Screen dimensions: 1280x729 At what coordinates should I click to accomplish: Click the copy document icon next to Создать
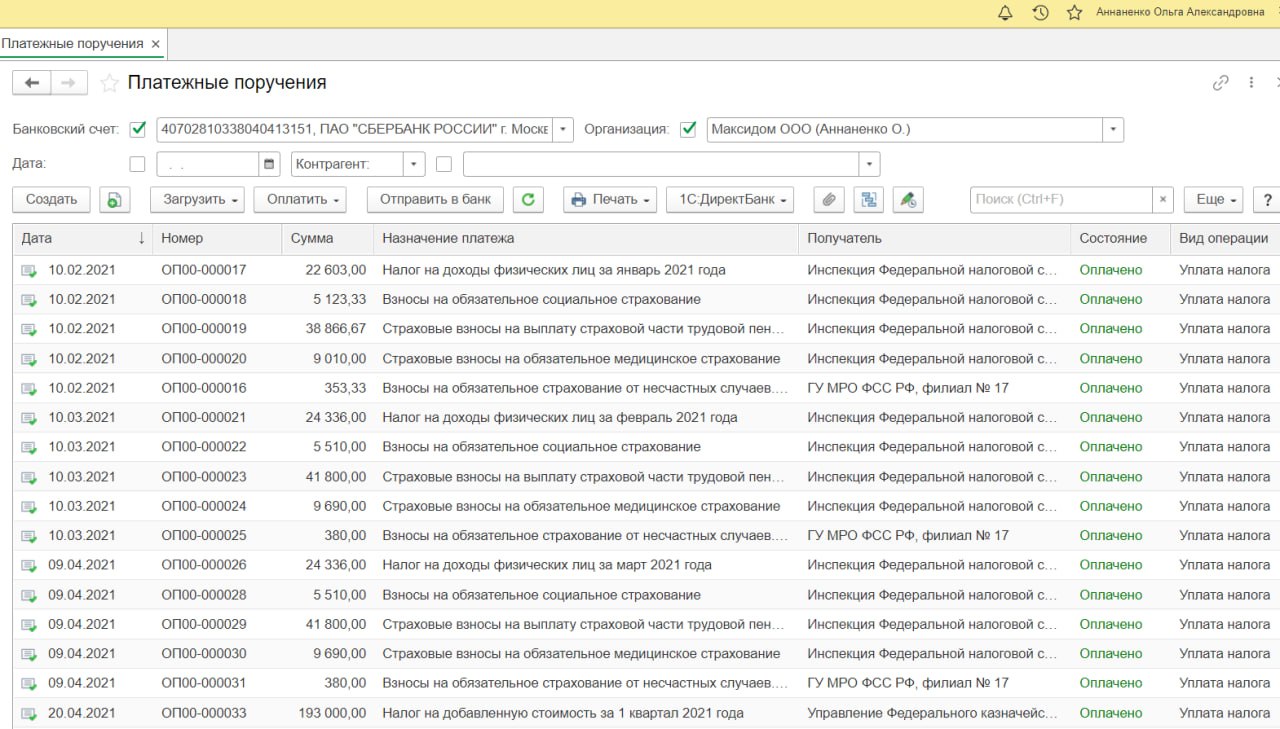(115, 199)
